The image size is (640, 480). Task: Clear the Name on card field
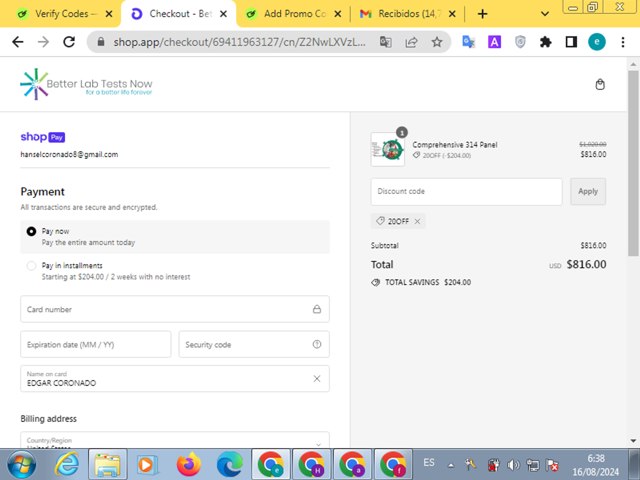tap(317, 379)
